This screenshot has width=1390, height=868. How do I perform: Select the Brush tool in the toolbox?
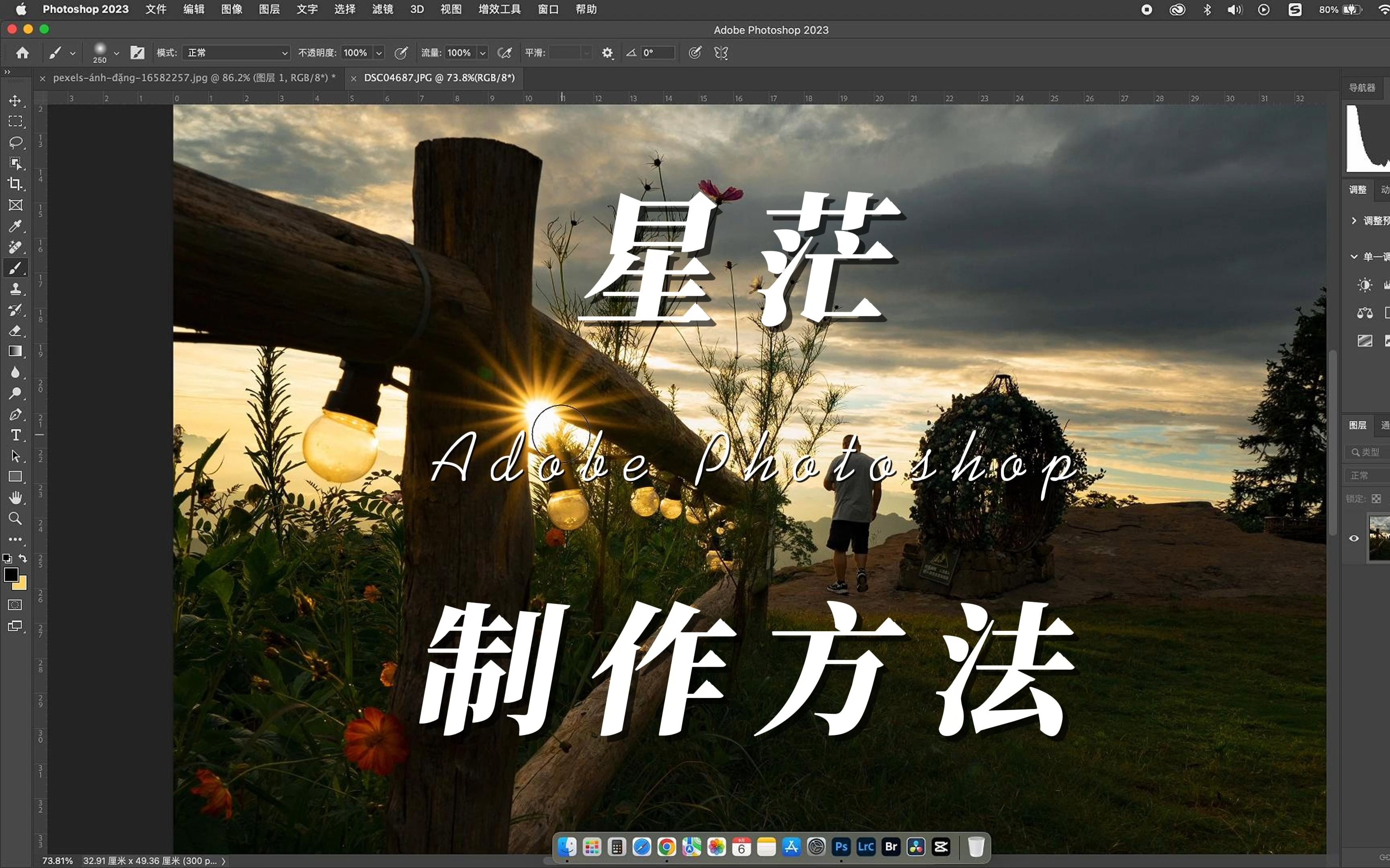tap(16, 268)
